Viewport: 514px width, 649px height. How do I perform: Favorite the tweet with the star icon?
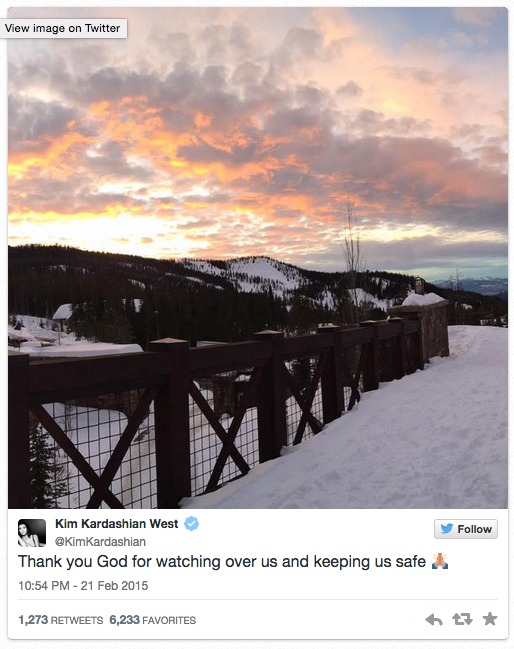490,619
